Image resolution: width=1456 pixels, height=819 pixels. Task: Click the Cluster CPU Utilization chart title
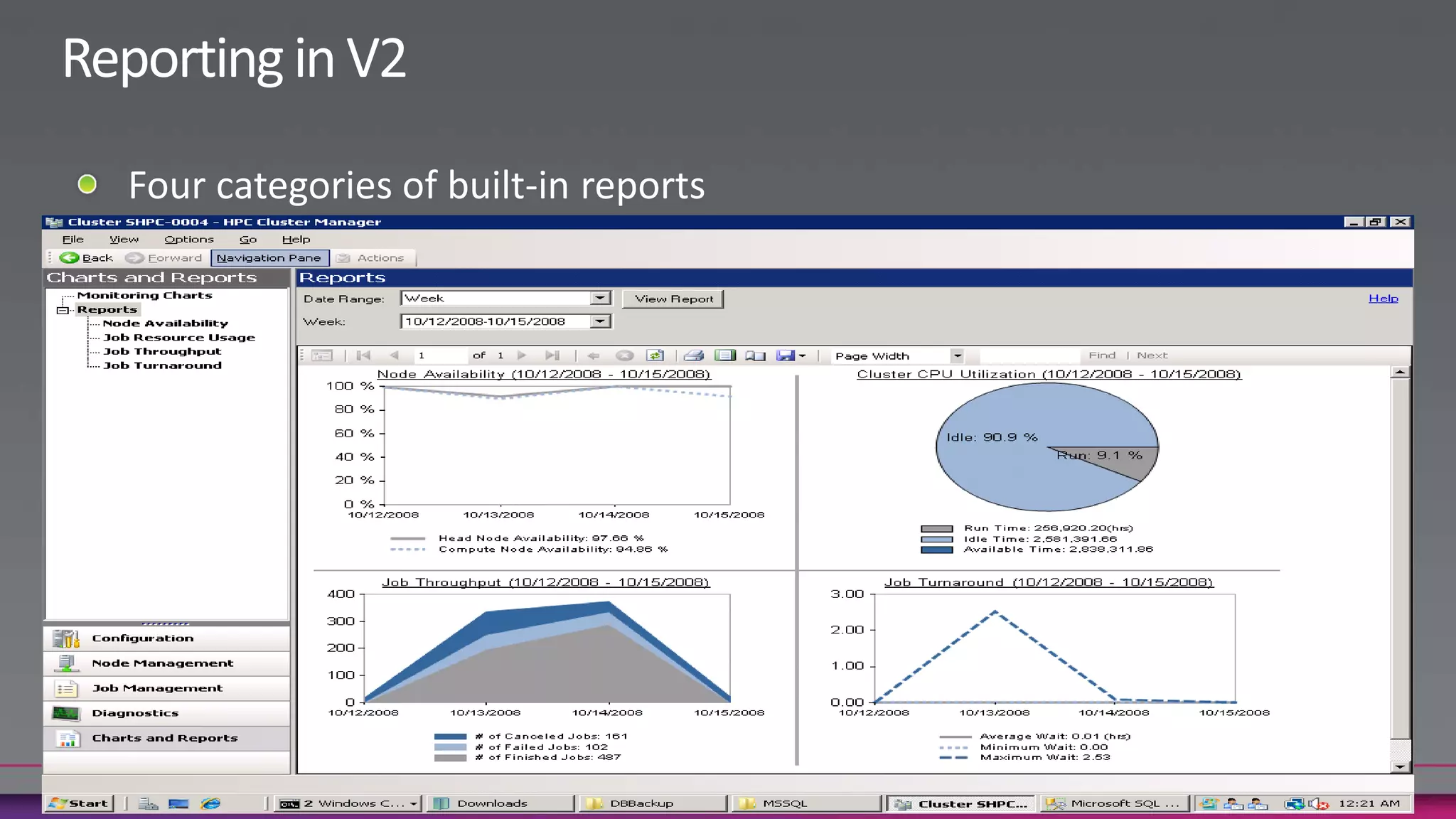(1049, 374)
